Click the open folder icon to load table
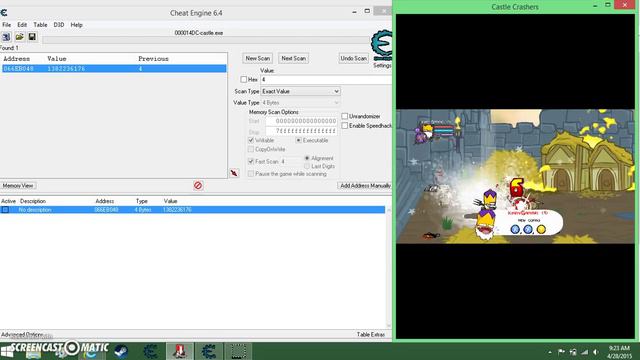 coord(19,37)
